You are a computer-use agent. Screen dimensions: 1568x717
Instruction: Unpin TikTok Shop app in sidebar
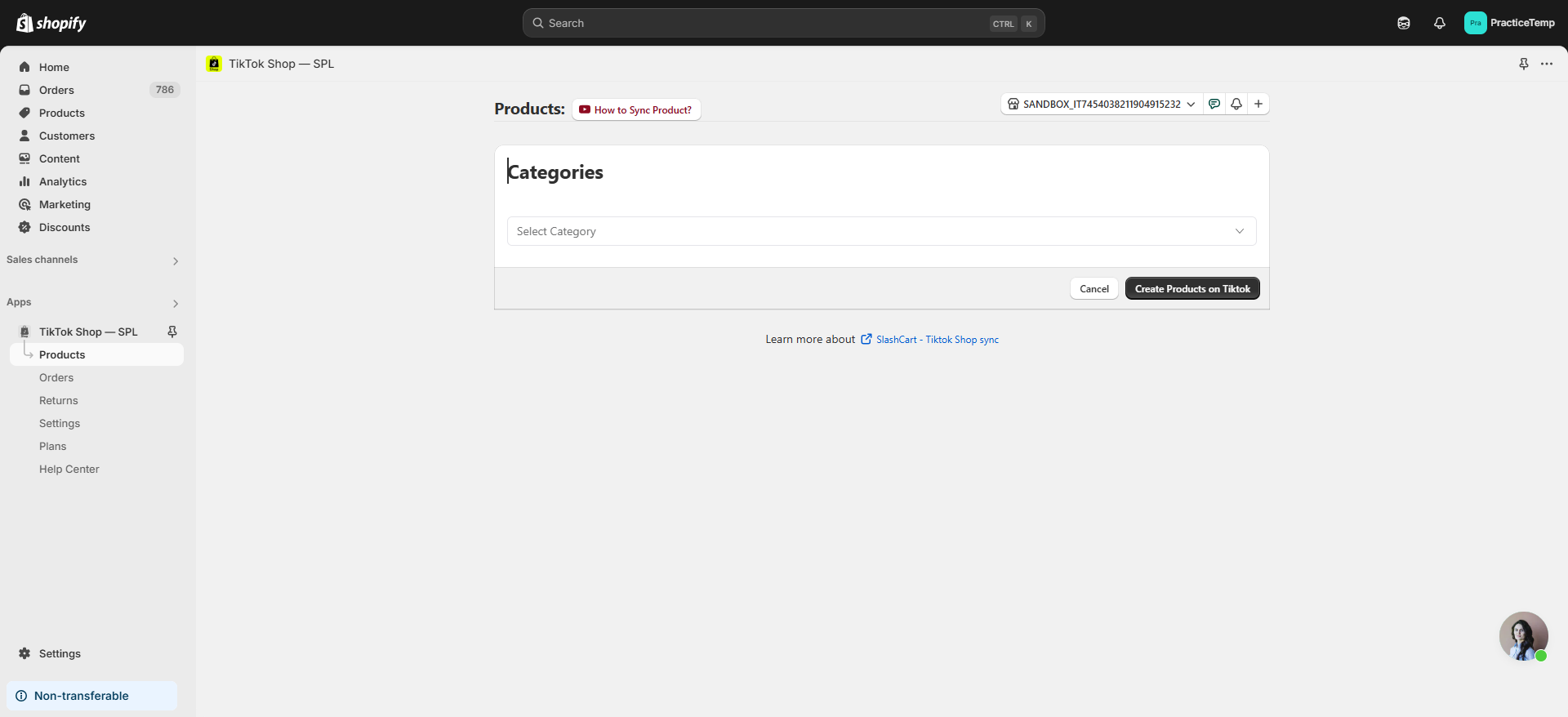172,332
